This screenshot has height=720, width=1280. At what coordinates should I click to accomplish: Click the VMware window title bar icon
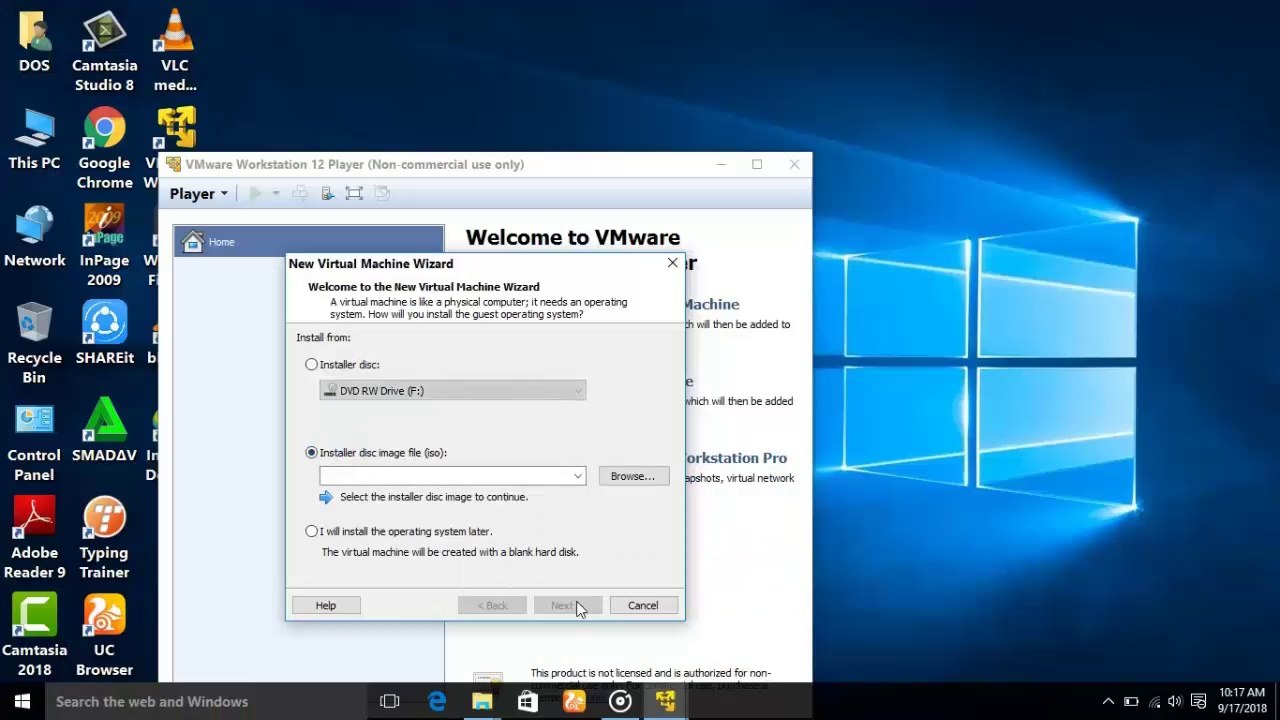[x=174, y=164]
